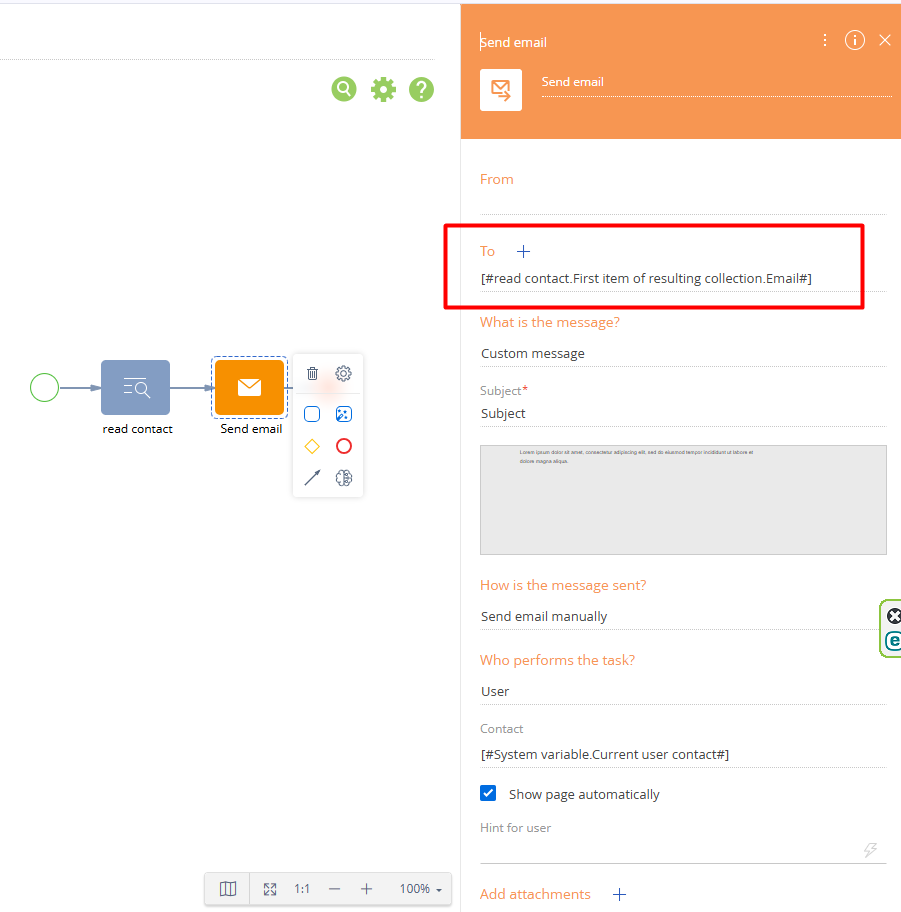Screen dimensions: 901x912
Task: Delete the selected element via trash icon
Action: (312, 373)
